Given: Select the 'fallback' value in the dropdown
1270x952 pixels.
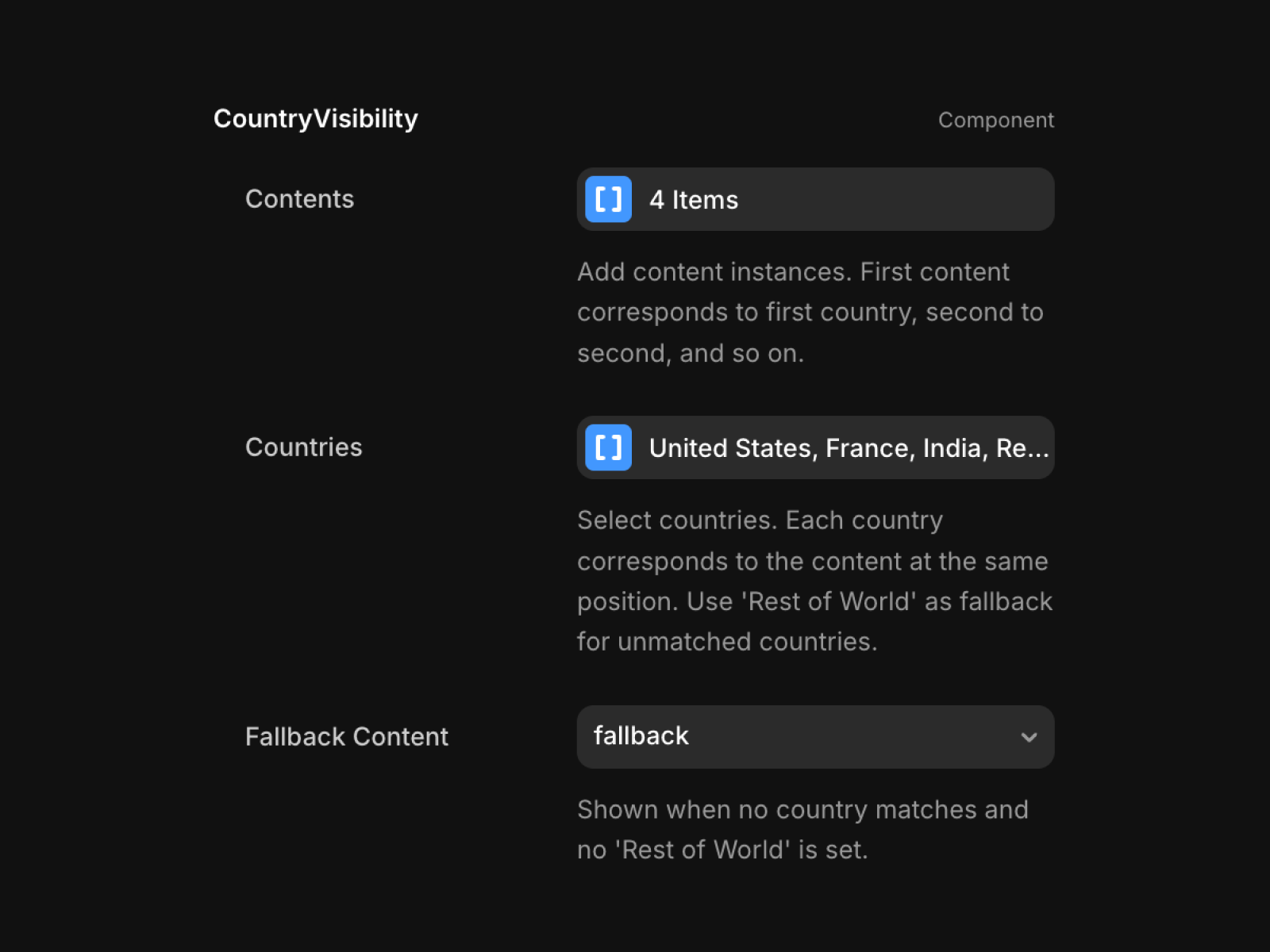Looking at the screenshot, I should tap(641, 736).
